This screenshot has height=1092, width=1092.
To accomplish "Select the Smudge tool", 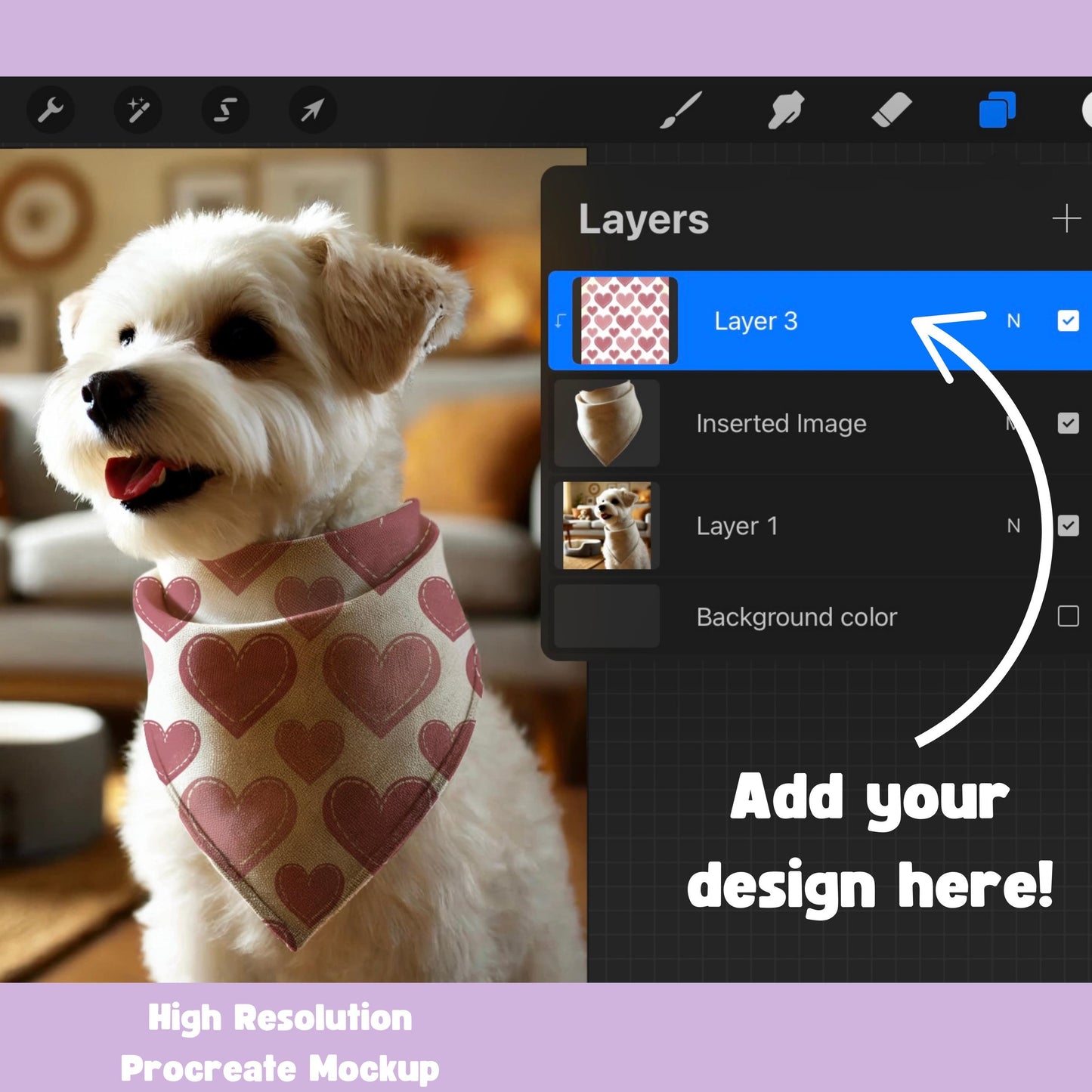I will coord(786,110).
